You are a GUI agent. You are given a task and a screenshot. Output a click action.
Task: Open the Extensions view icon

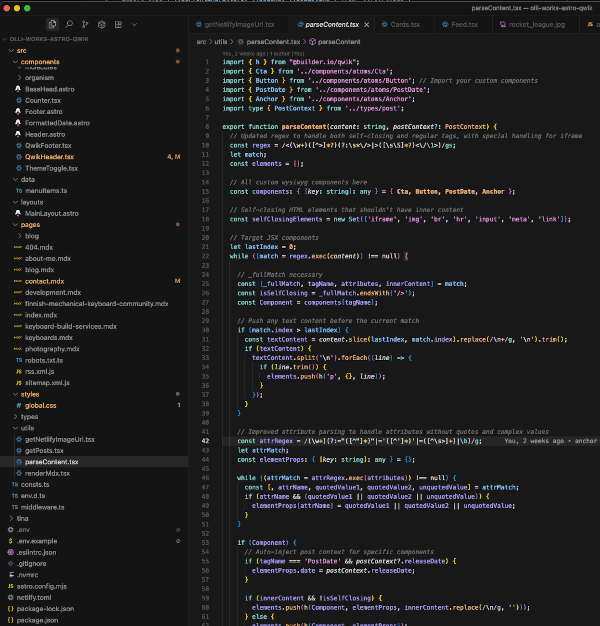click(118, 24)
